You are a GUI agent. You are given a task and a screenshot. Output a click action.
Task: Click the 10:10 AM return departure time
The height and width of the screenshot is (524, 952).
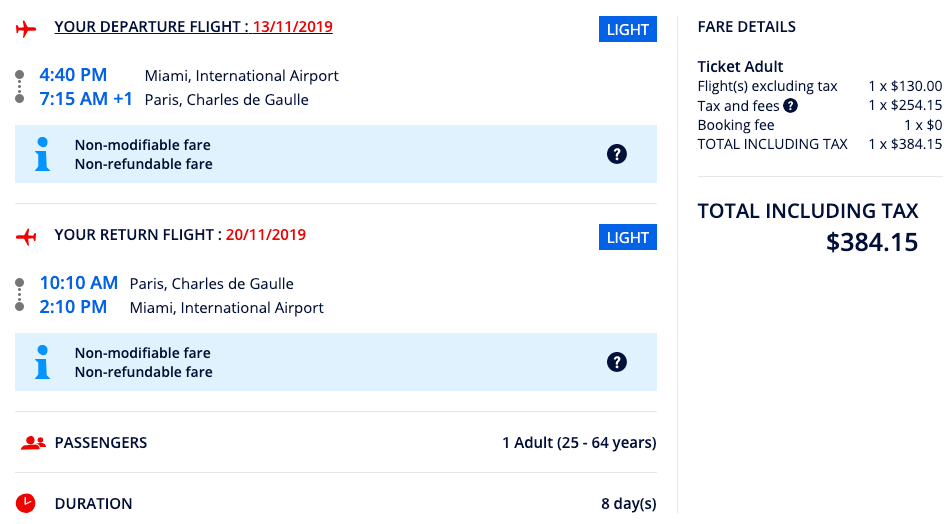pyautogui.click(x=79, y=283)
